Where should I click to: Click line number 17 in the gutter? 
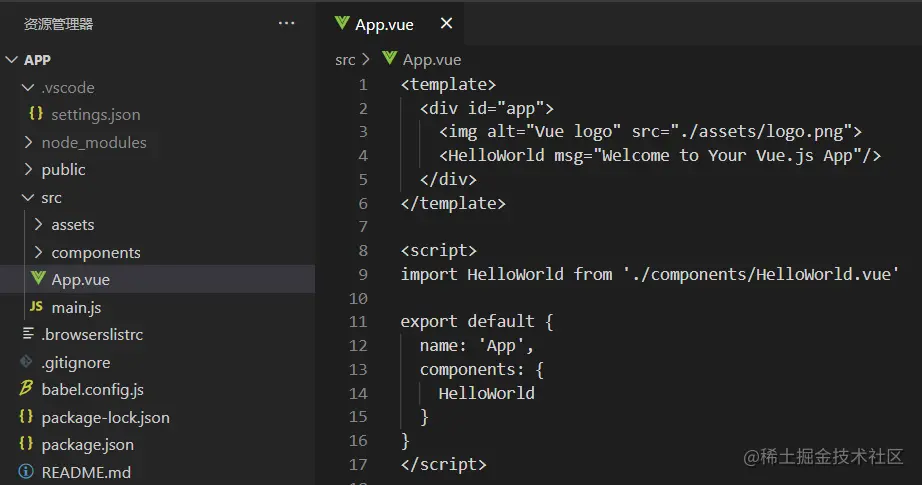click(358, 464)
